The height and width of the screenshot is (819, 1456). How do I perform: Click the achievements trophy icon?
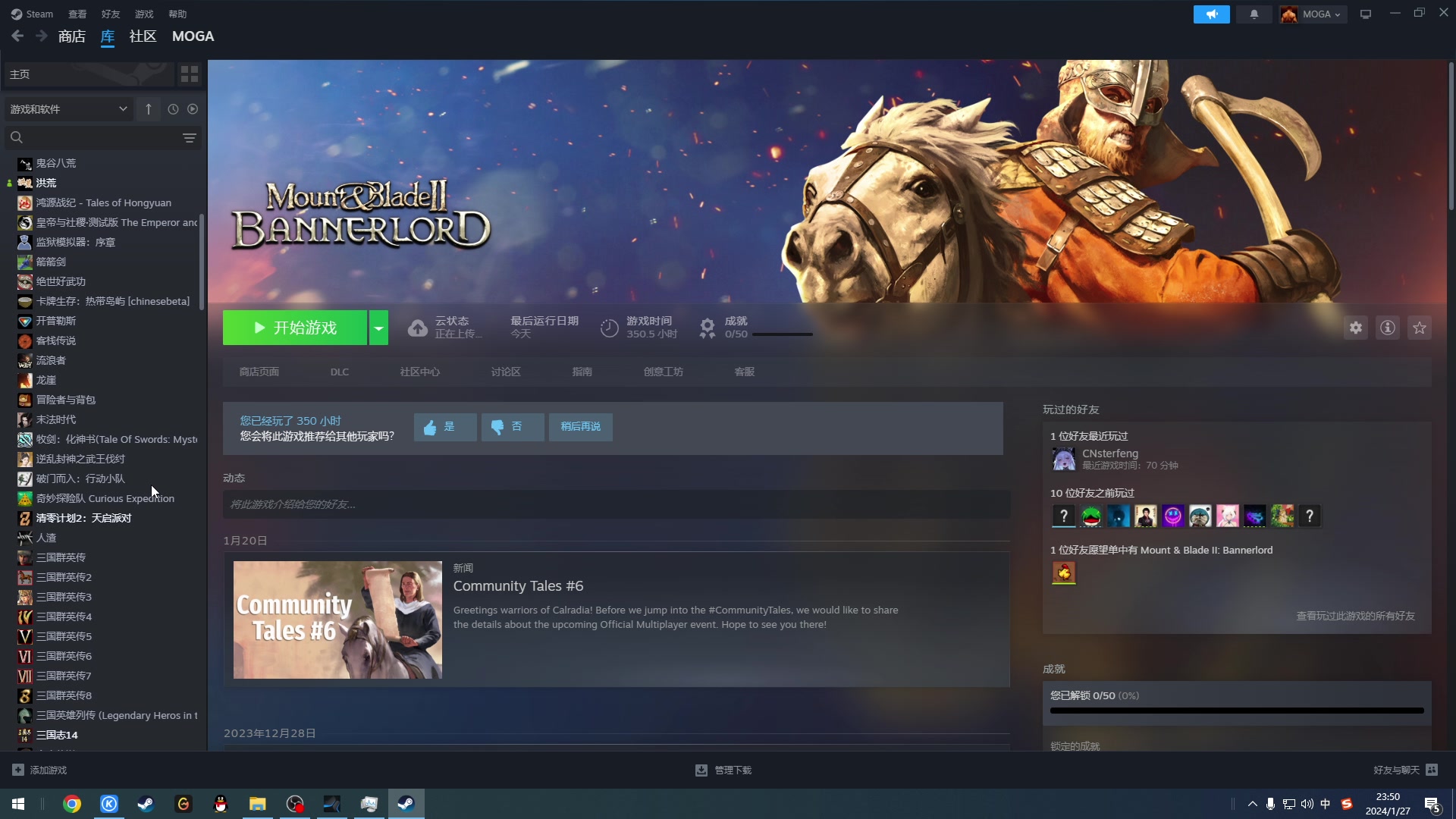[x=707, y=328]
